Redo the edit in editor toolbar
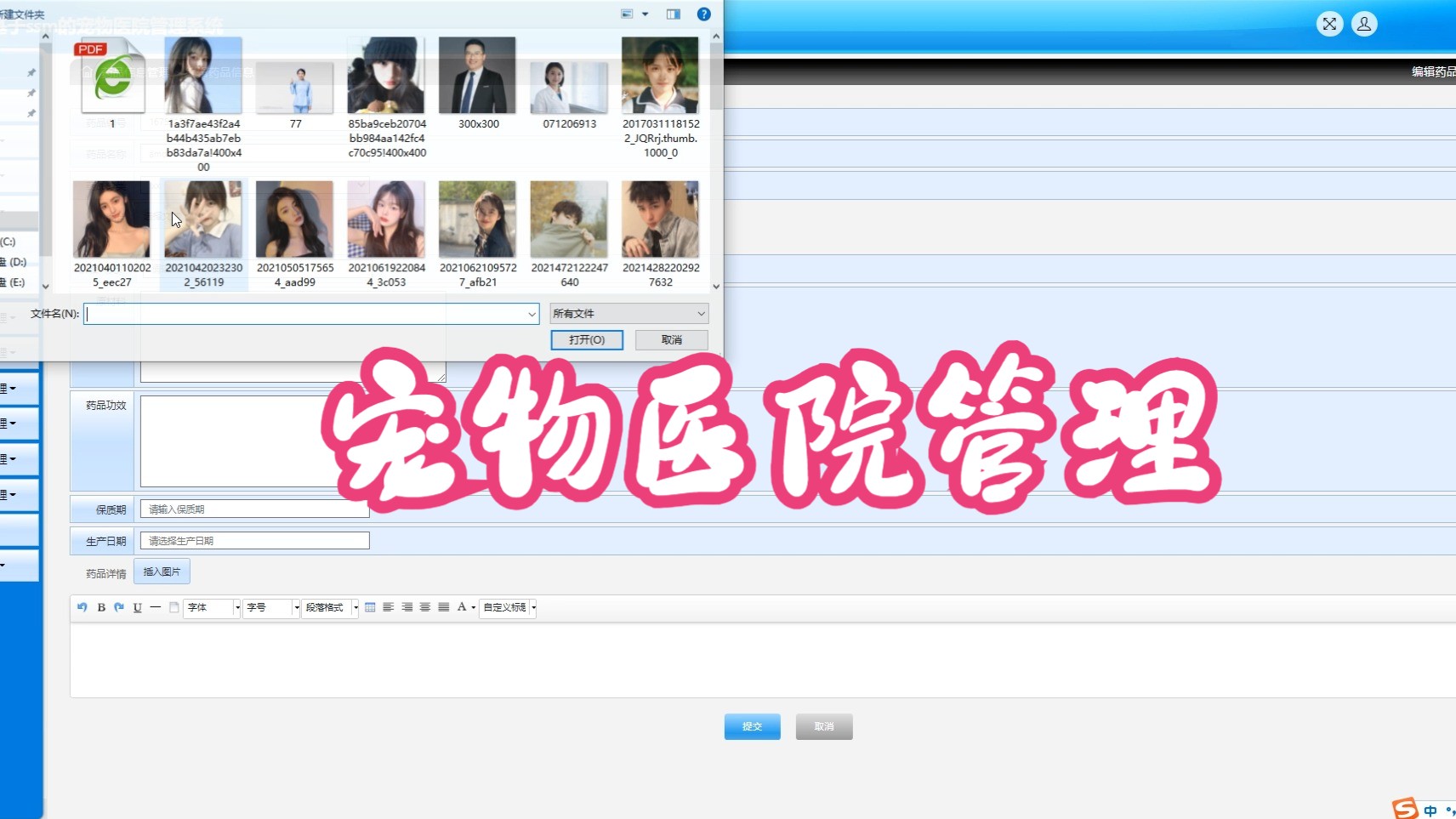This screenshot has height=819, width=1456. coord(119,607)
